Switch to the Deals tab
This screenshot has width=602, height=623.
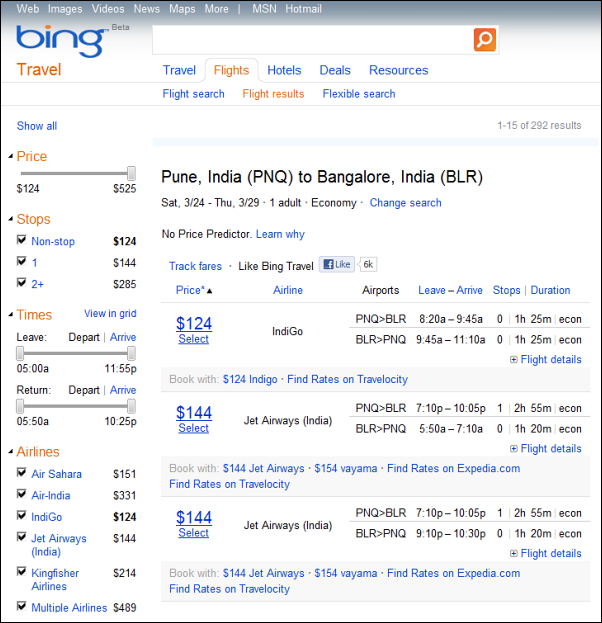335,70
